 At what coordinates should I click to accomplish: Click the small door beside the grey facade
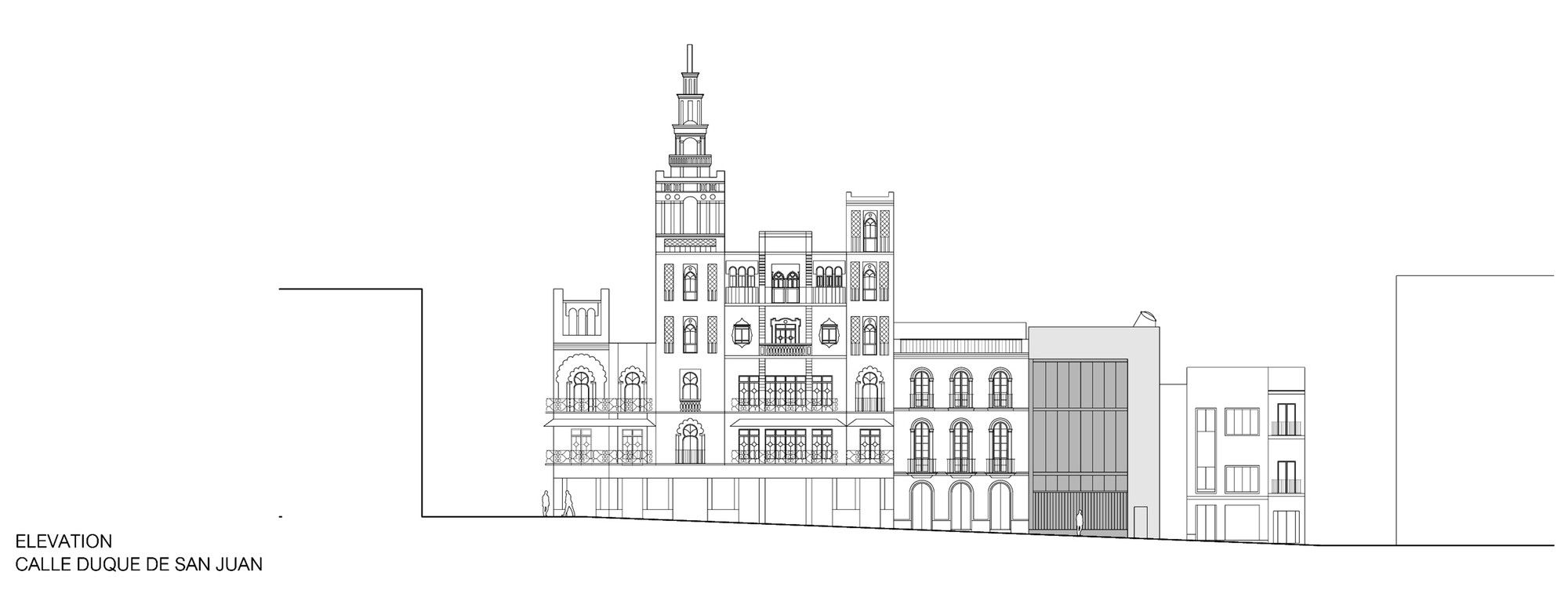(x=1139, y=522)
